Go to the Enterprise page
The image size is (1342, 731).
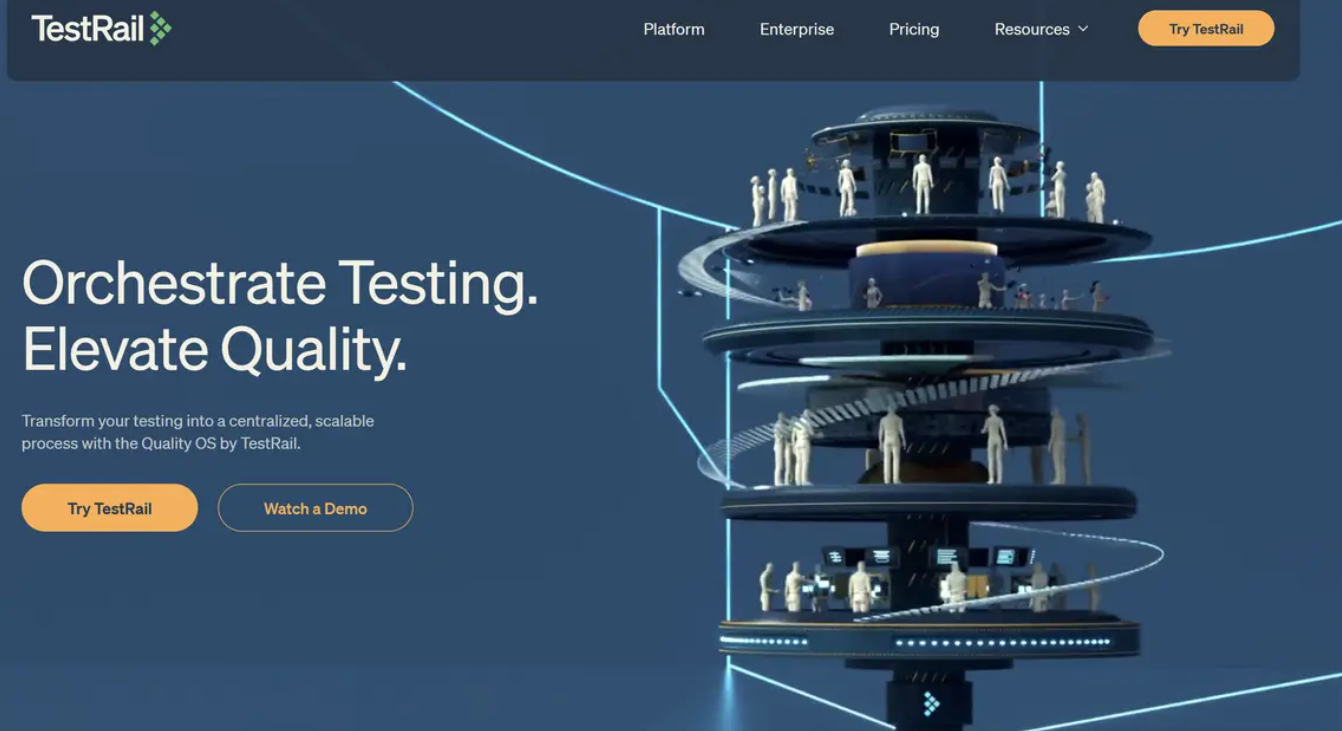tap(797, 29)
